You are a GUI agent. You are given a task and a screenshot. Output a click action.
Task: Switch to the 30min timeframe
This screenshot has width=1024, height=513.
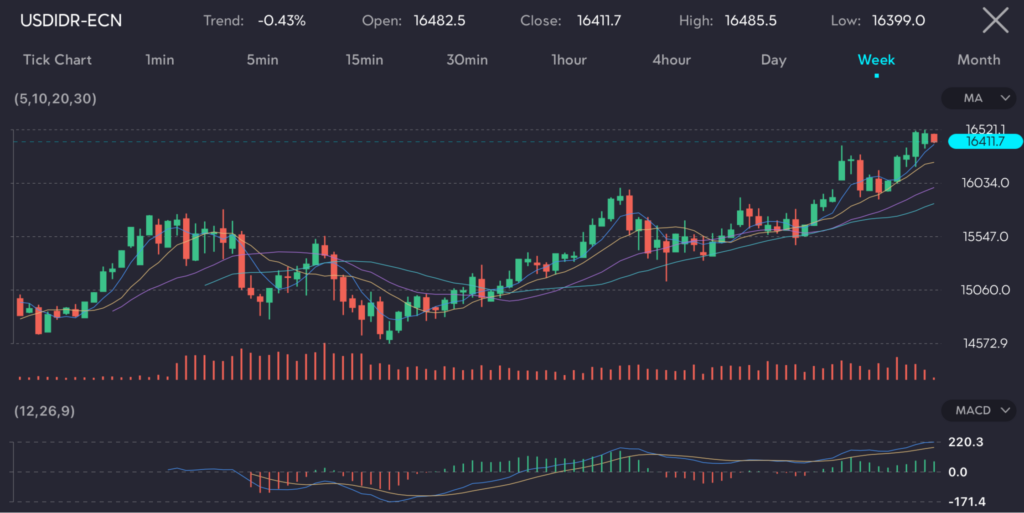tap(467, 60)
